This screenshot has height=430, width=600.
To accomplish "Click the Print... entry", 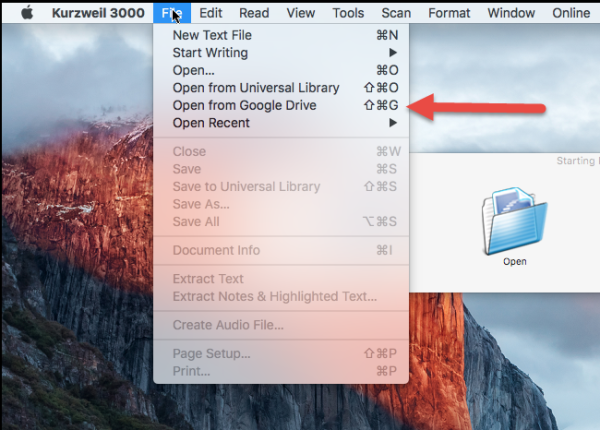I will [x=281, y=371].
